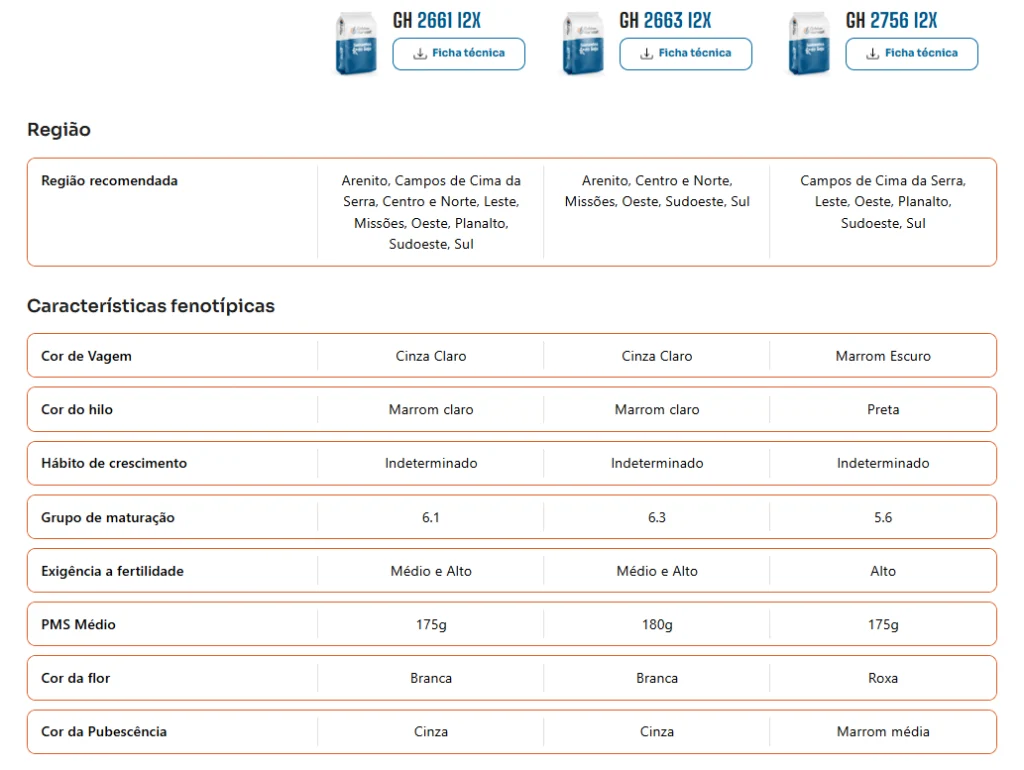Click the GH 2756 I2X product title
1024x770 pixels.
(891, 21)
